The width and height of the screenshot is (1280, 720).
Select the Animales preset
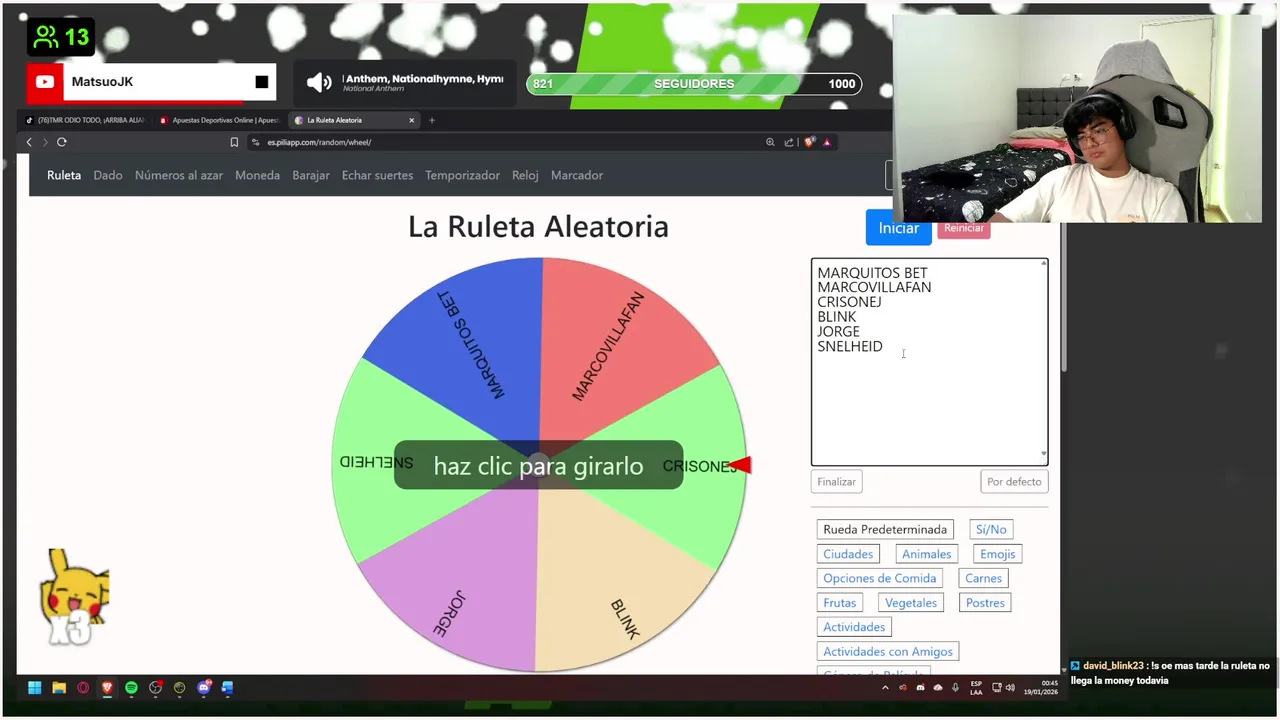(x=926, y=554)
